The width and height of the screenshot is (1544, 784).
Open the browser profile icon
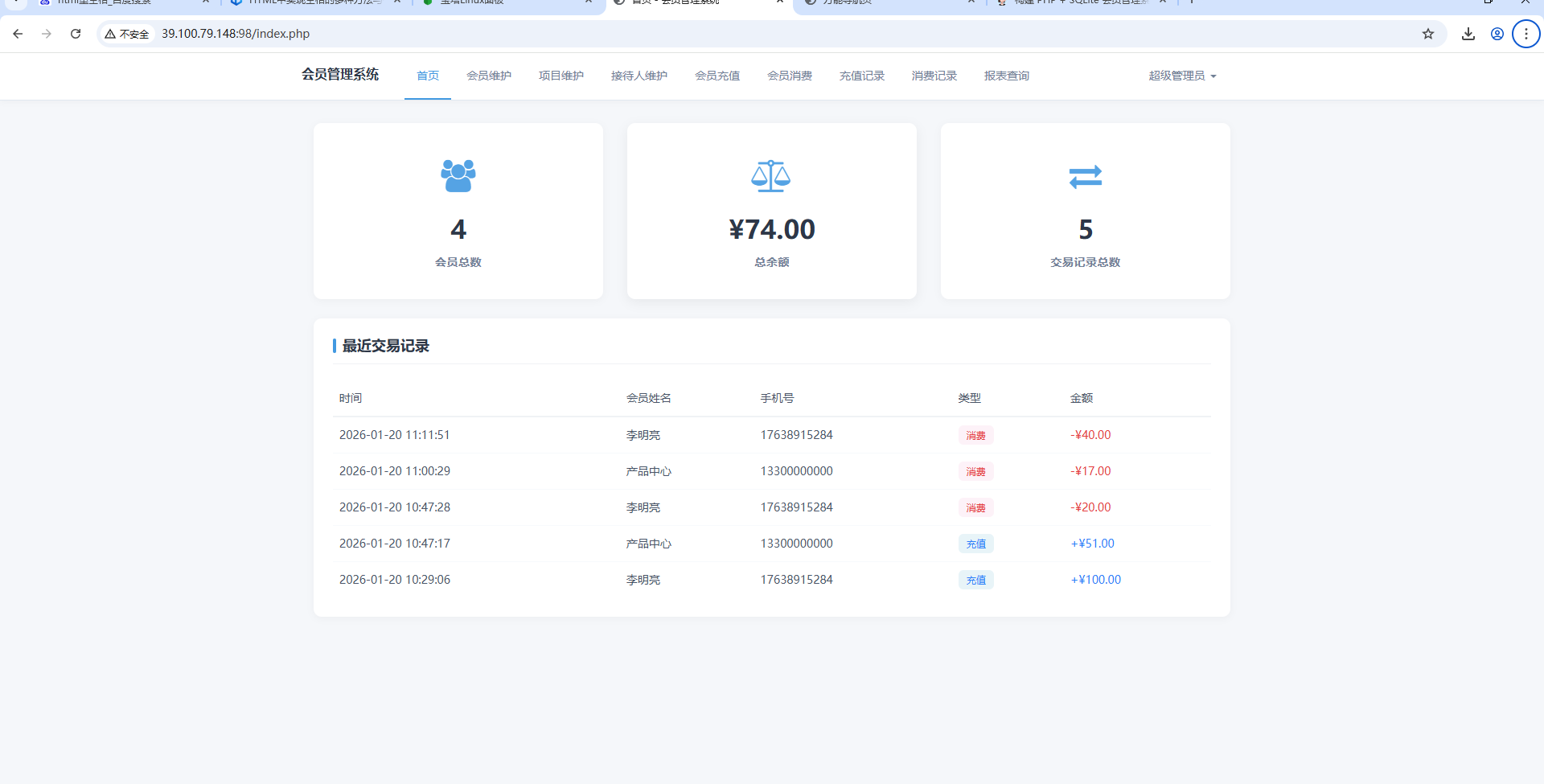point(1497,34)
